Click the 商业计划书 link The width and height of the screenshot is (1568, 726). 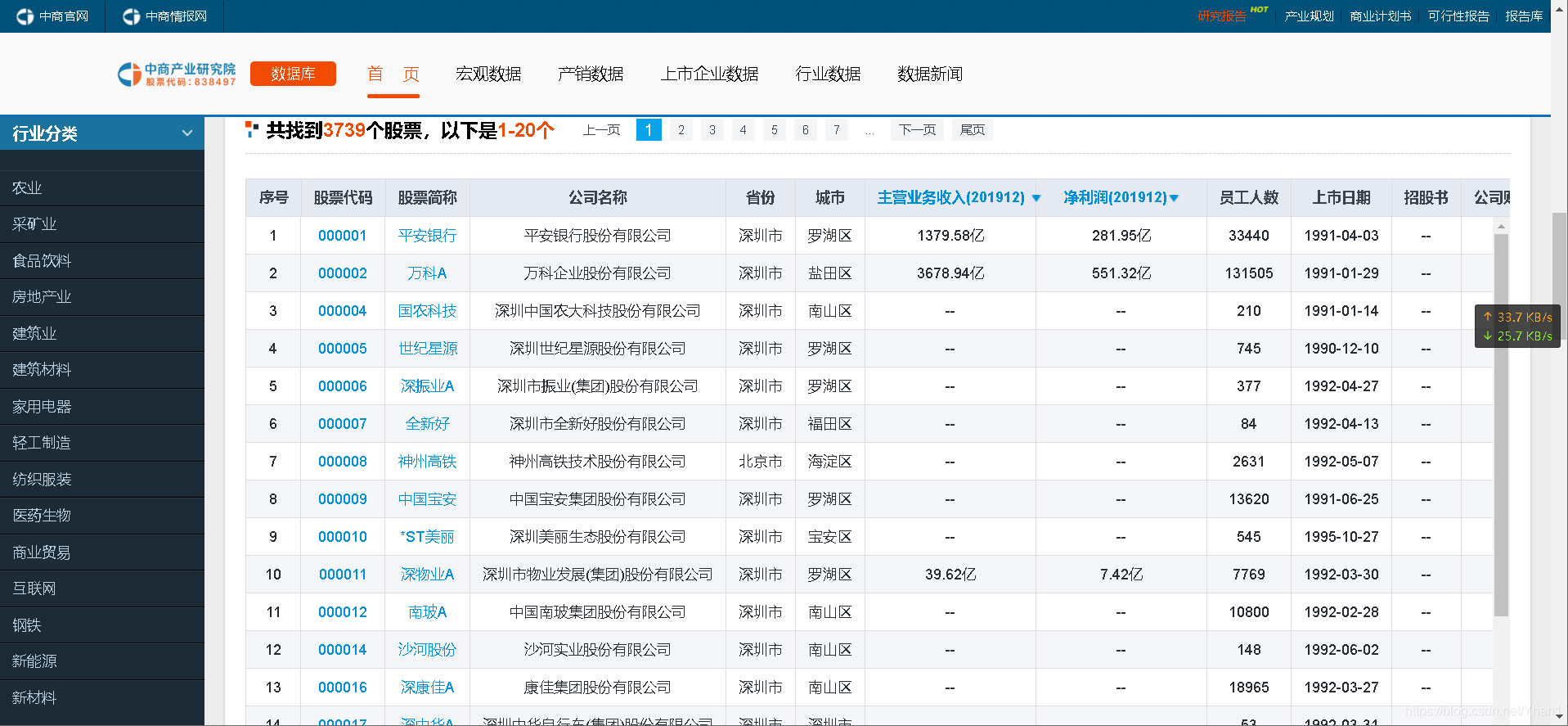click(x=1380, y=16)
